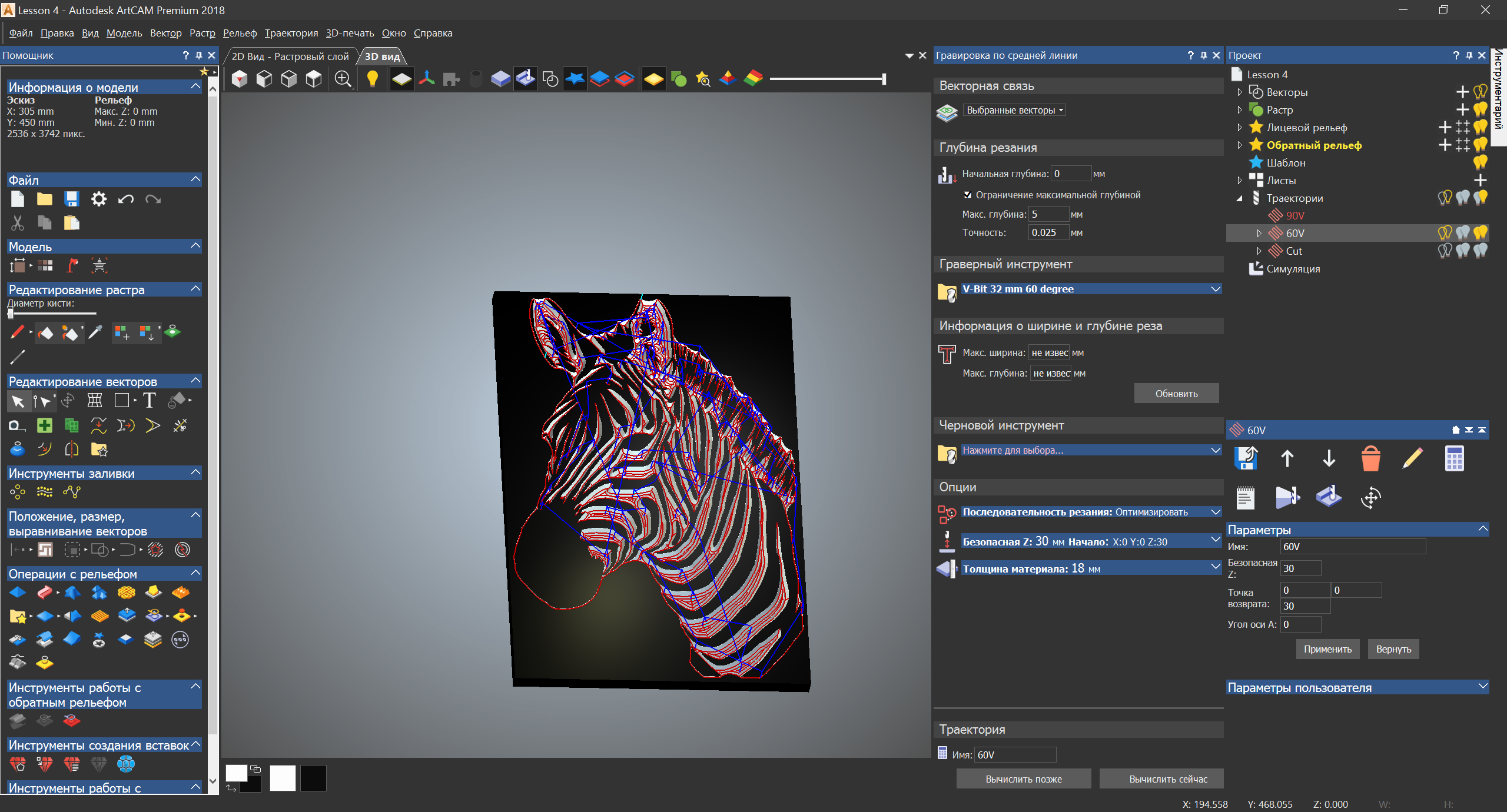1507x812 pixels.
Task: Click the Zoom magnifier in 3D view toolbar
Action: (343, 79)
